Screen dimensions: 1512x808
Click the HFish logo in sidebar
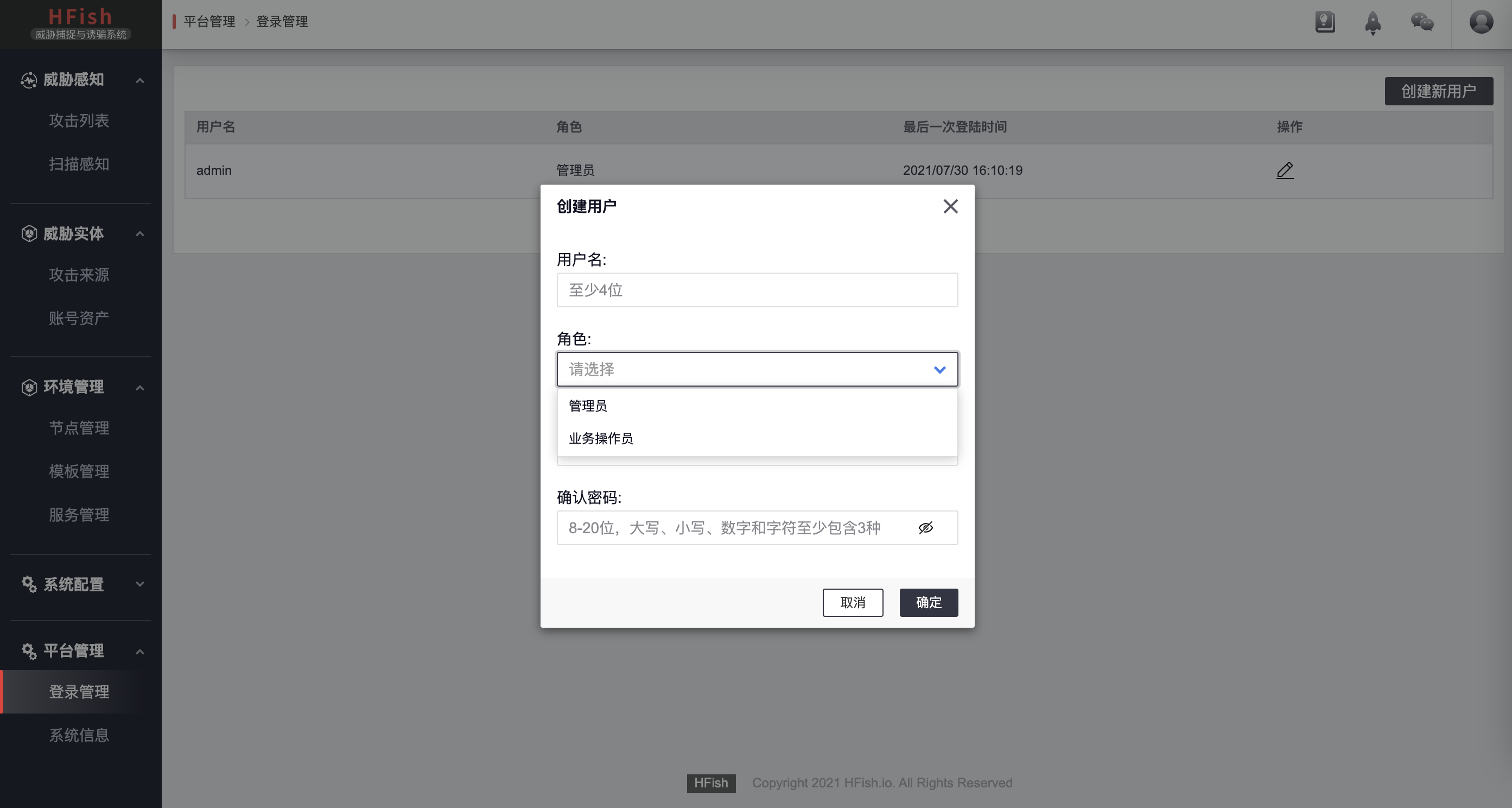tap(80, 23)
